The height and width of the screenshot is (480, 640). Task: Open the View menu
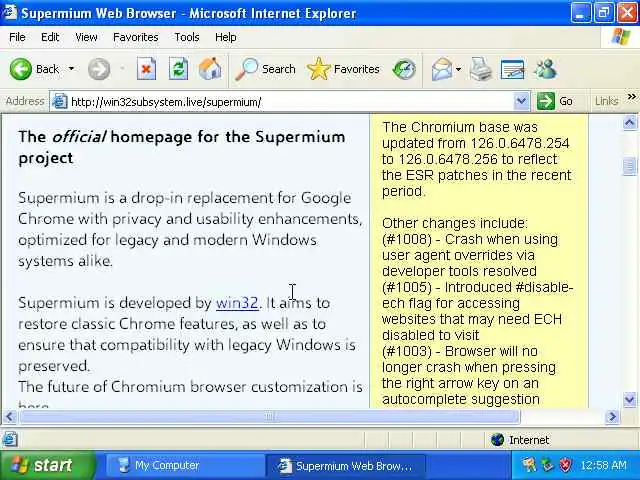pos(86,37)
